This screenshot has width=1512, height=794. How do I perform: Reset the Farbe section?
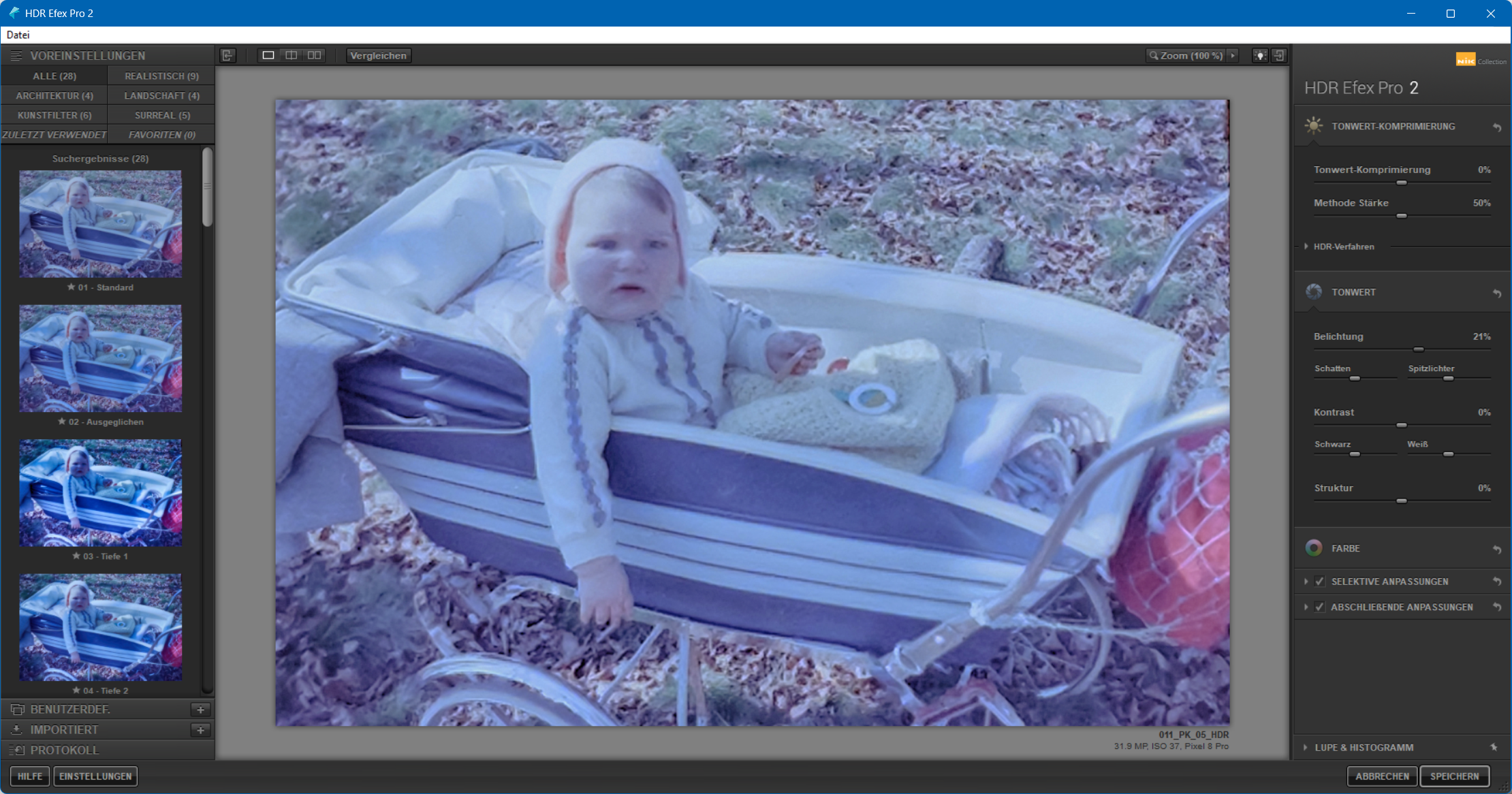point(1497,549)
